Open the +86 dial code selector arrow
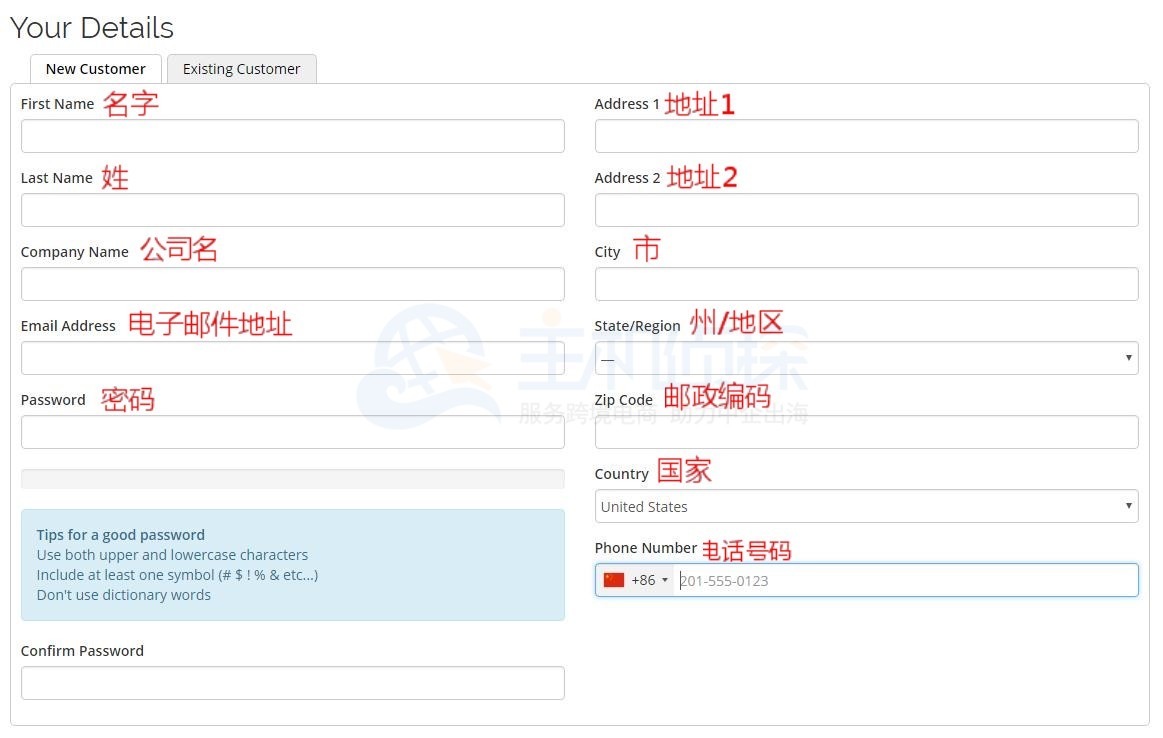 (x=665, y=580)
